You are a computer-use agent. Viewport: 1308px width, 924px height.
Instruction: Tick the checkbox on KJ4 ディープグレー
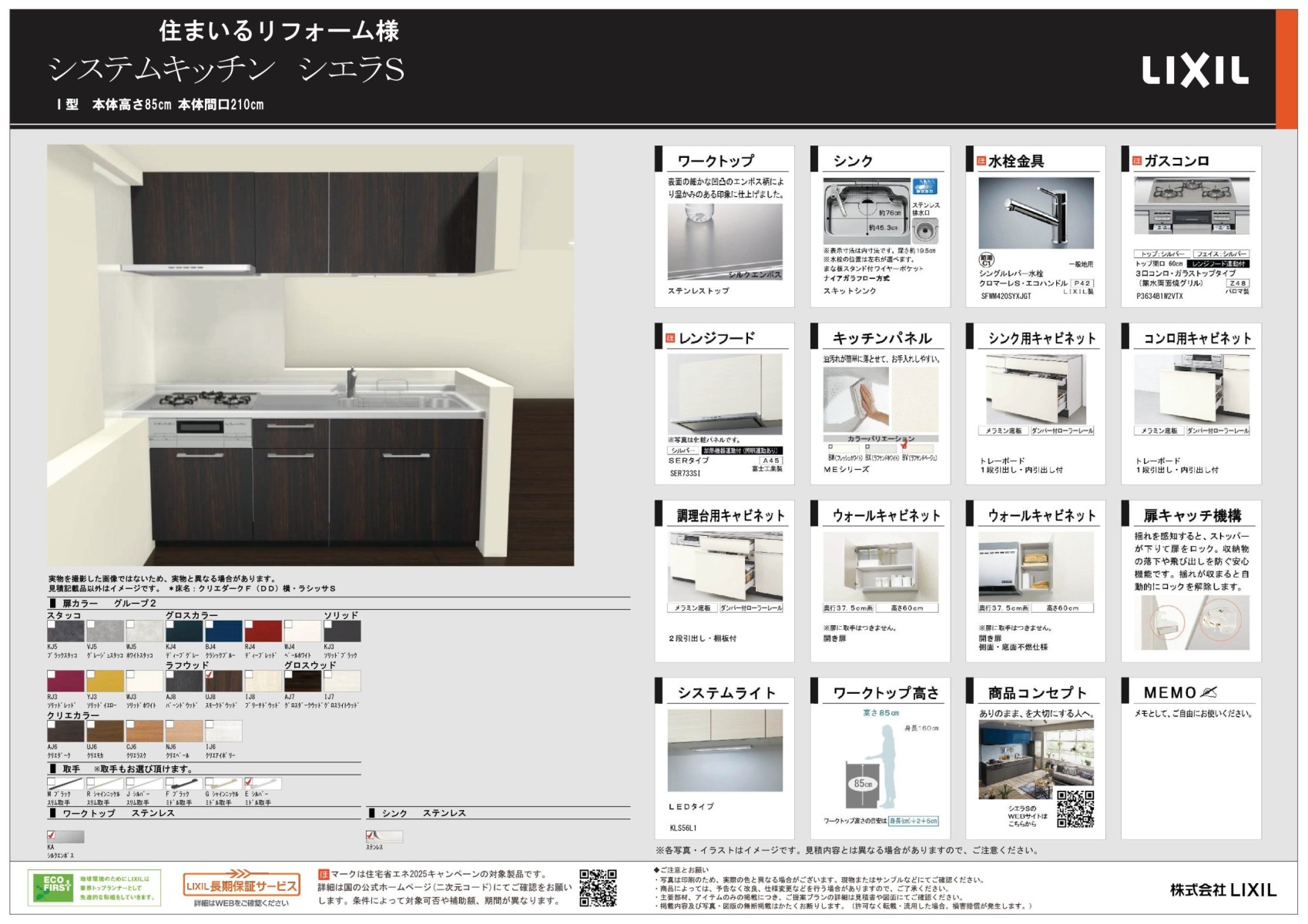click(x=170, y=624)
